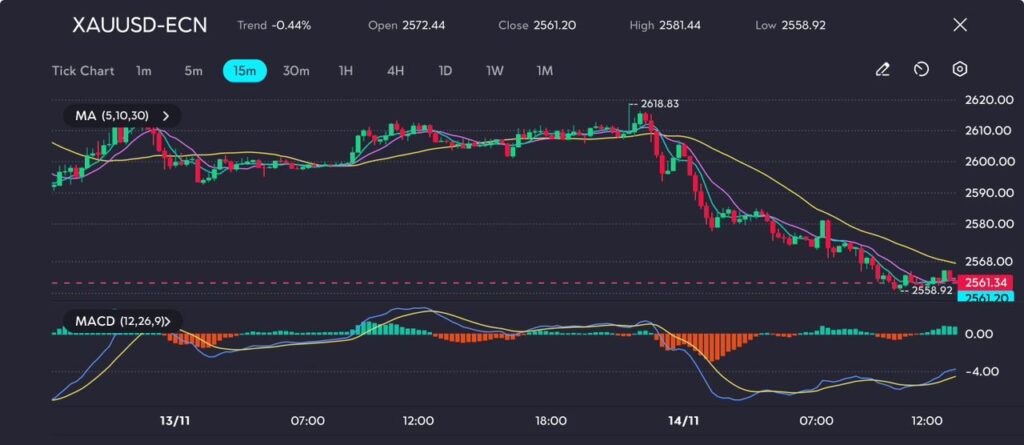
Task: Open the drawing pencil tool
Action: [882, 70]
